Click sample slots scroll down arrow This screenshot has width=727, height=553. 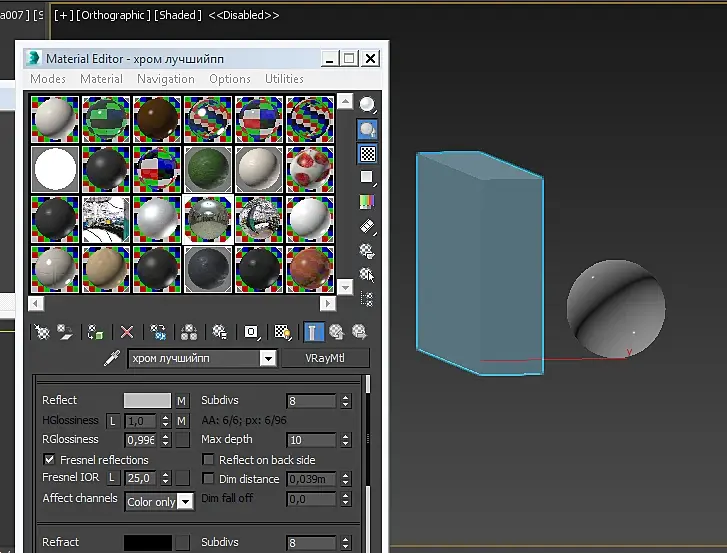click(345, 287)
